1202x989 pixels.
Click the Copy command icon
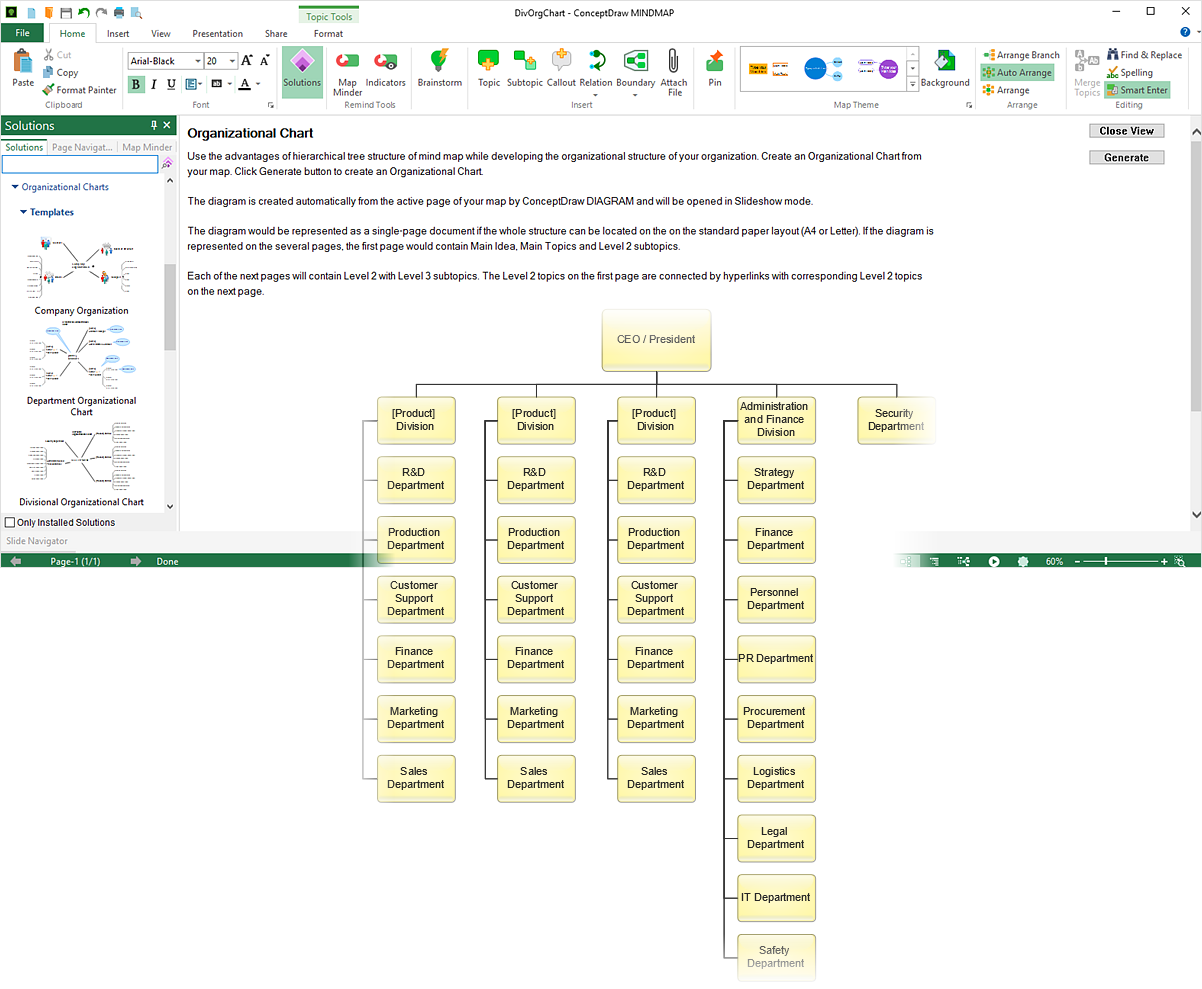point(49,72)
